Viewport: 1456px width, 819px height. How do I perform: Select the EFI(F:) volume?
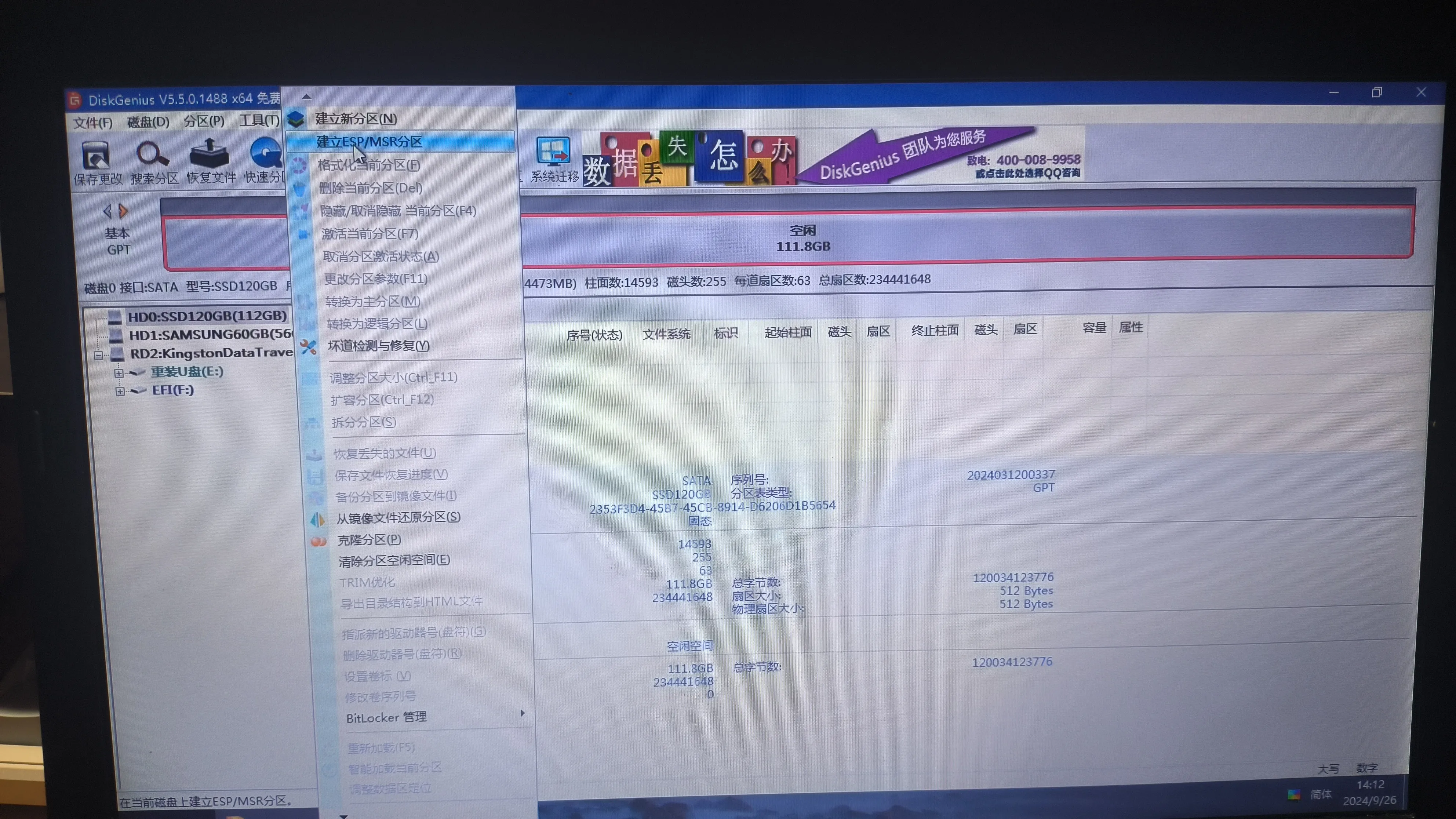tap(173, 390)
